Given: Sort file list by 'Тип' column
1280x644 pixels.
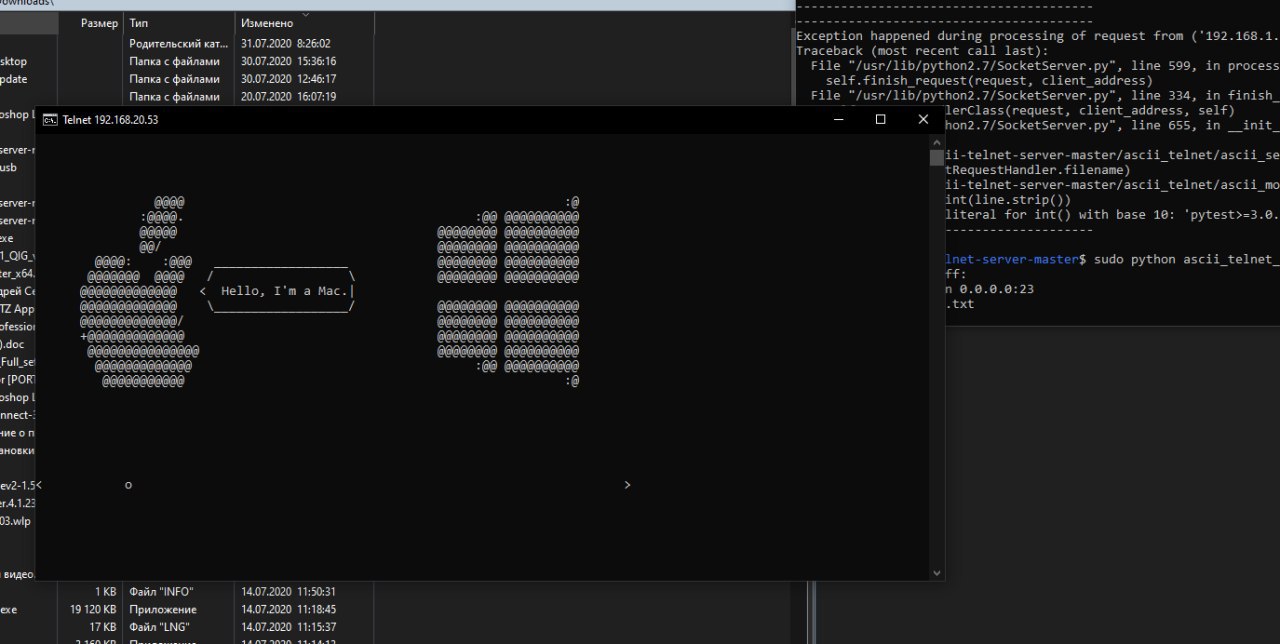Looking at the screenshot, I should pyautogui.click(x=179, y=23).
